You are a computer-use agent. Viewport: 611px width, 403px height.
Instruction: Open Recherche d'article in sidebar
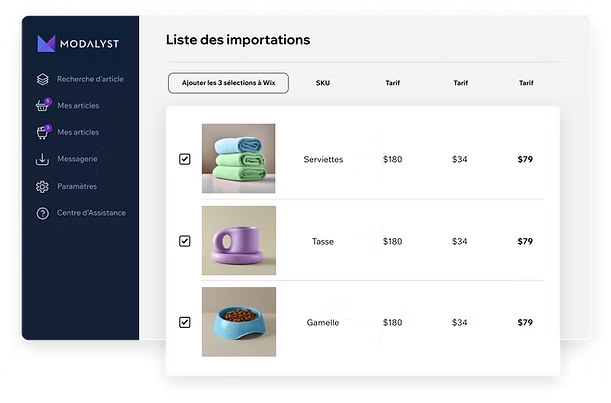[90, 79]
